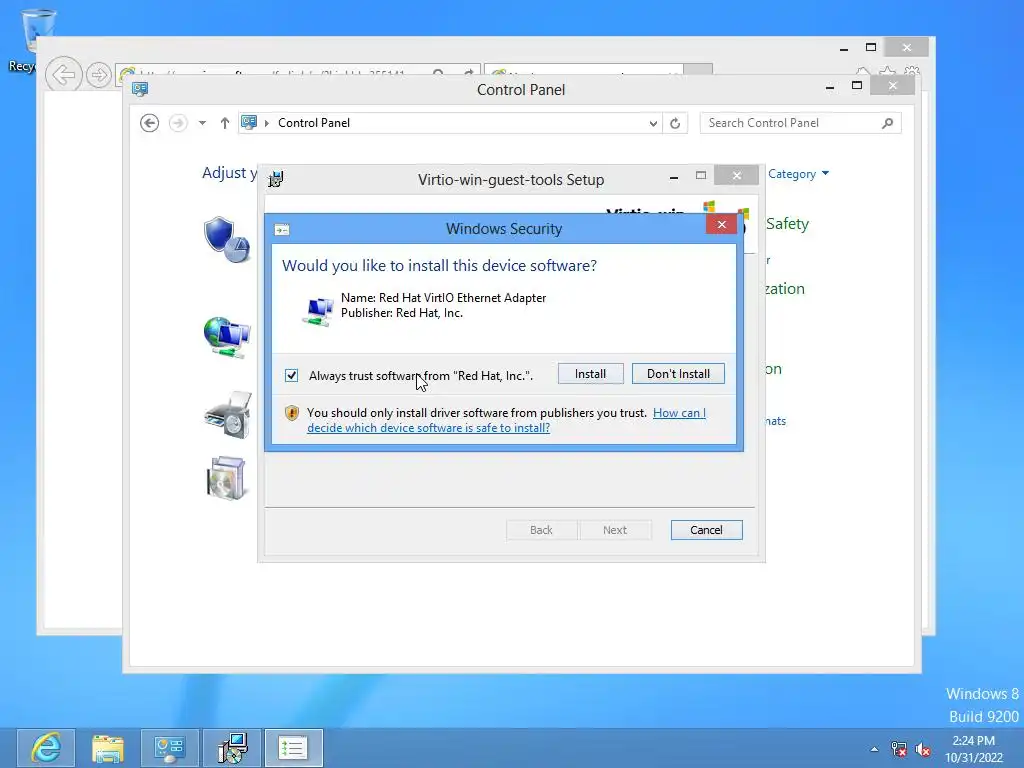Viewport: 1024px width, 768px height.
Task: Click the search magnifier icon in Control Panel
Action: [887, 123]
